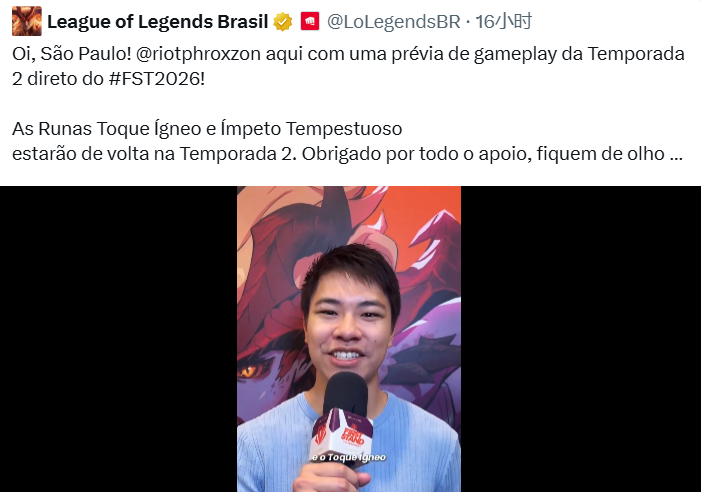The height and width of the screenshot is (492, 701).
Task: Open the League of Legends Brasil display name
Action: tap(157, 21)
